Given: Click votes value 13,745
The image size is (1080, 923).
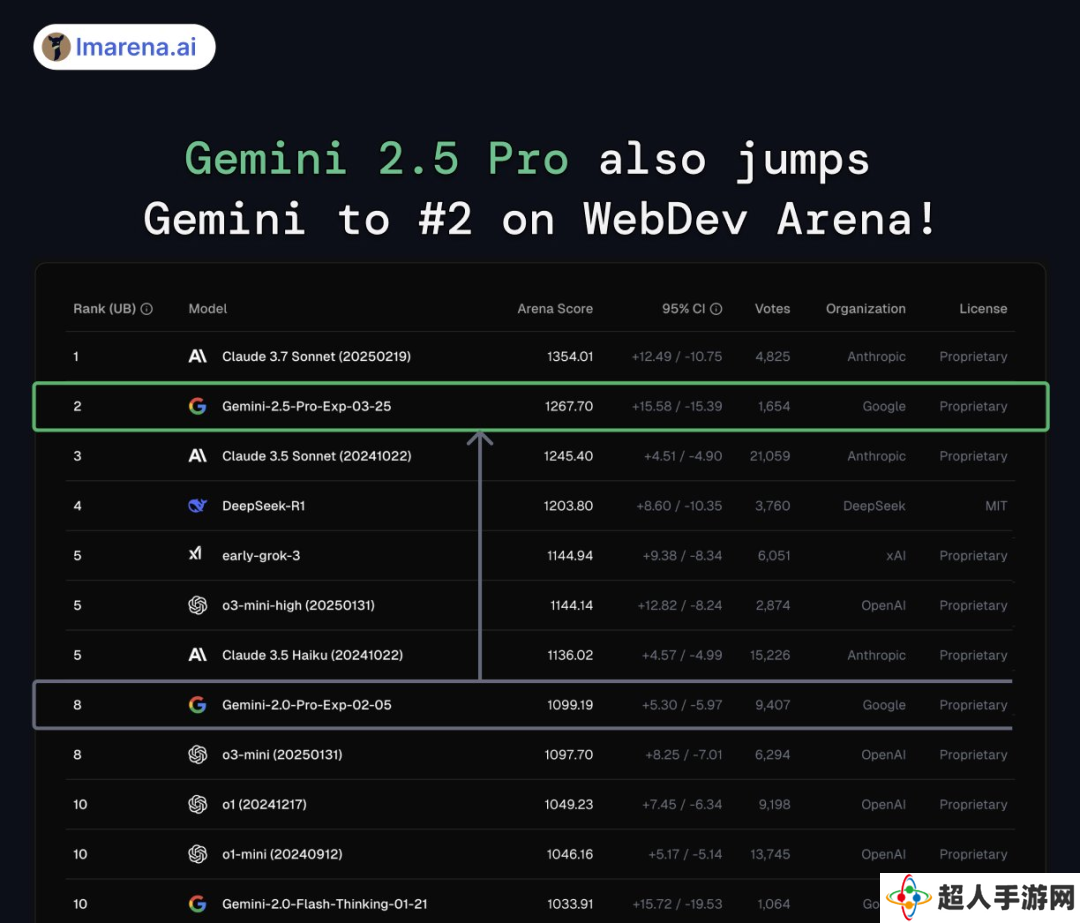Looking at the screenshot, I should pos(770,854).
